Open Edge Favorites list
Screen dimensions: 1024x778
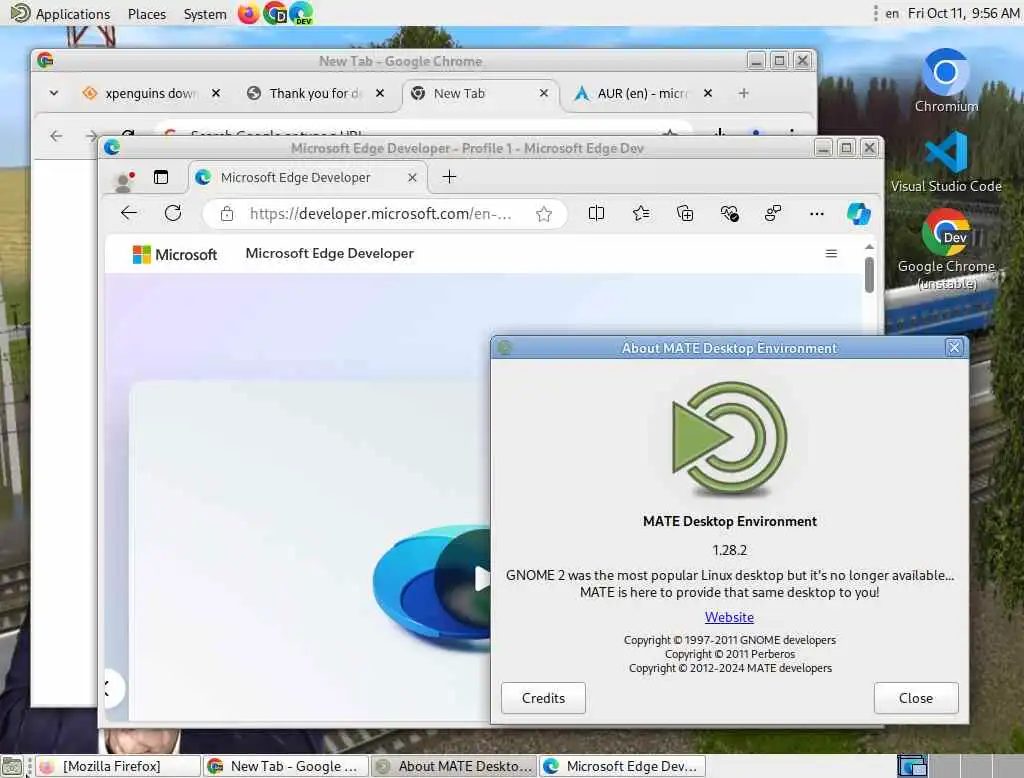coord(641,213)
